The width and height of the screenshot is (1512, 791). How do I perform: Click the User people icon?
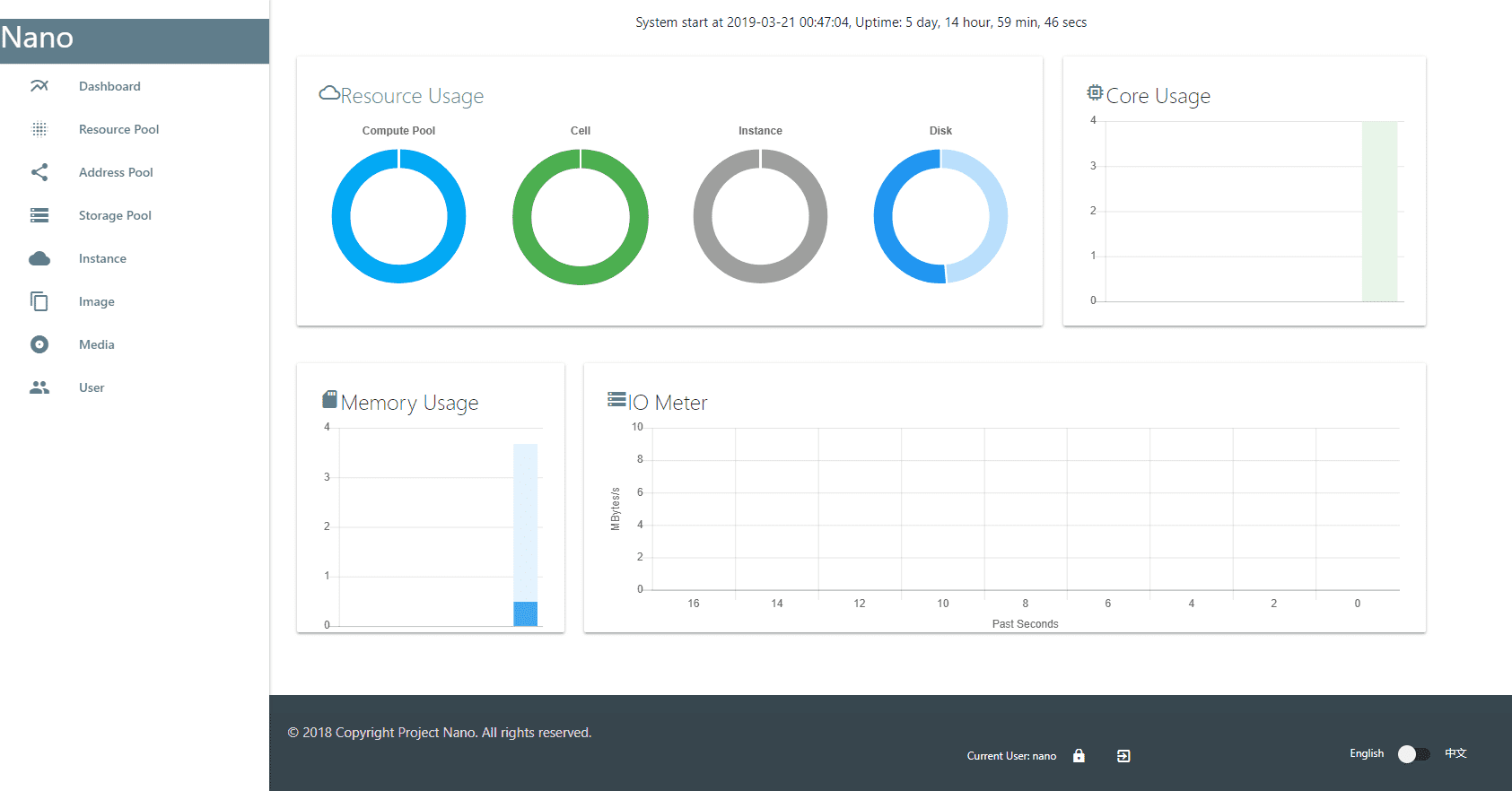tap(39, 387)
